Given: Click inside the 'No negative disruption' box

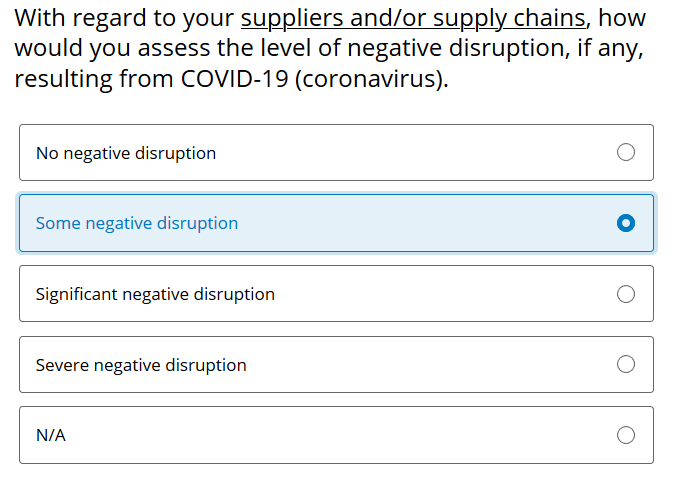Looking at the screenshot, I should point(337,153).
